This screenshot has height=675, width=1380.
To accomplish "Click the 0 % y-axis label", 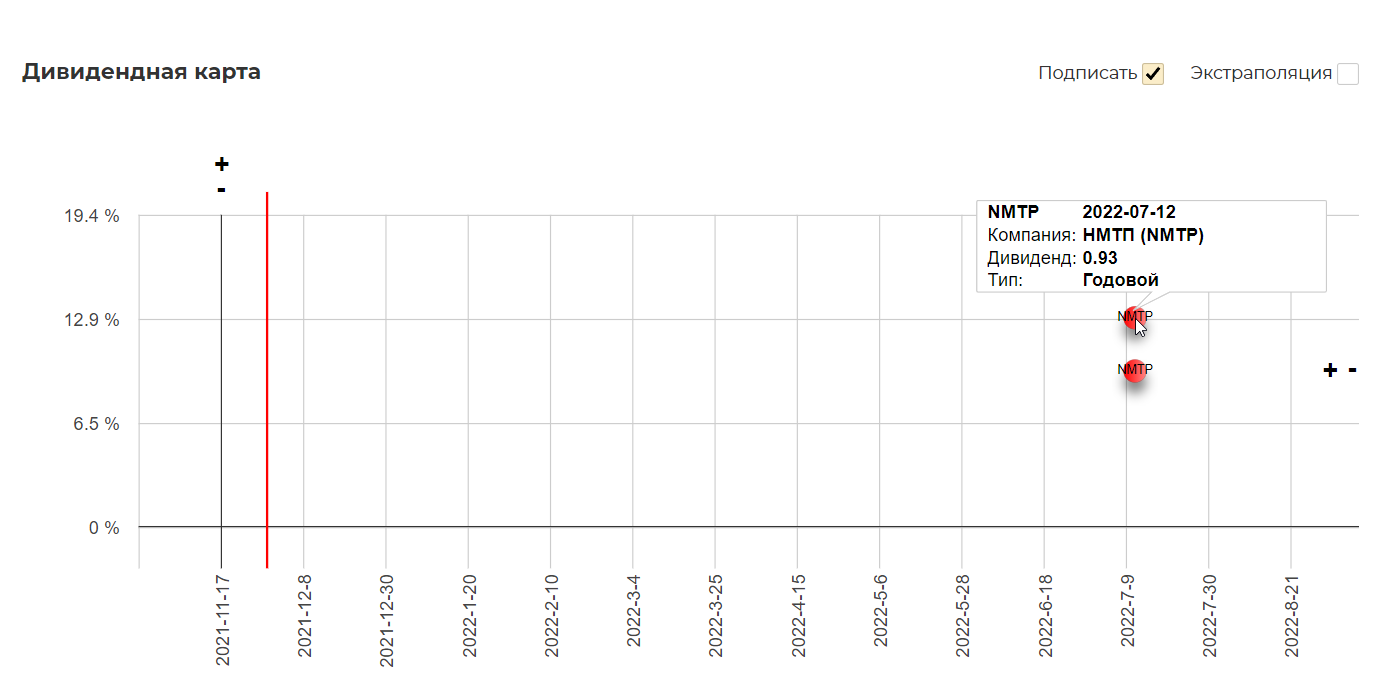I will (x=105, y=527).
